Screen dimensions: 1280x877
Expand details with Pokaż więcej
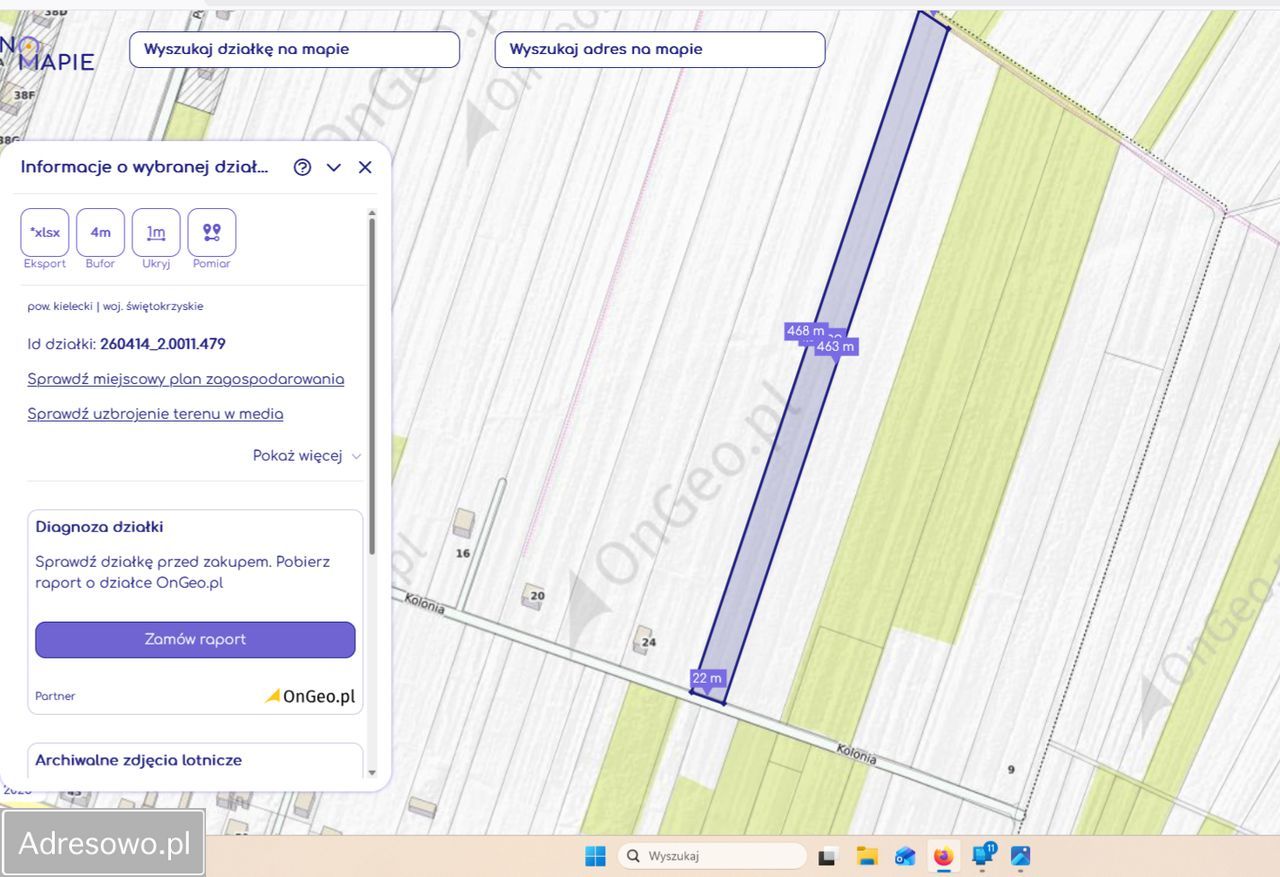pos(307,455)
